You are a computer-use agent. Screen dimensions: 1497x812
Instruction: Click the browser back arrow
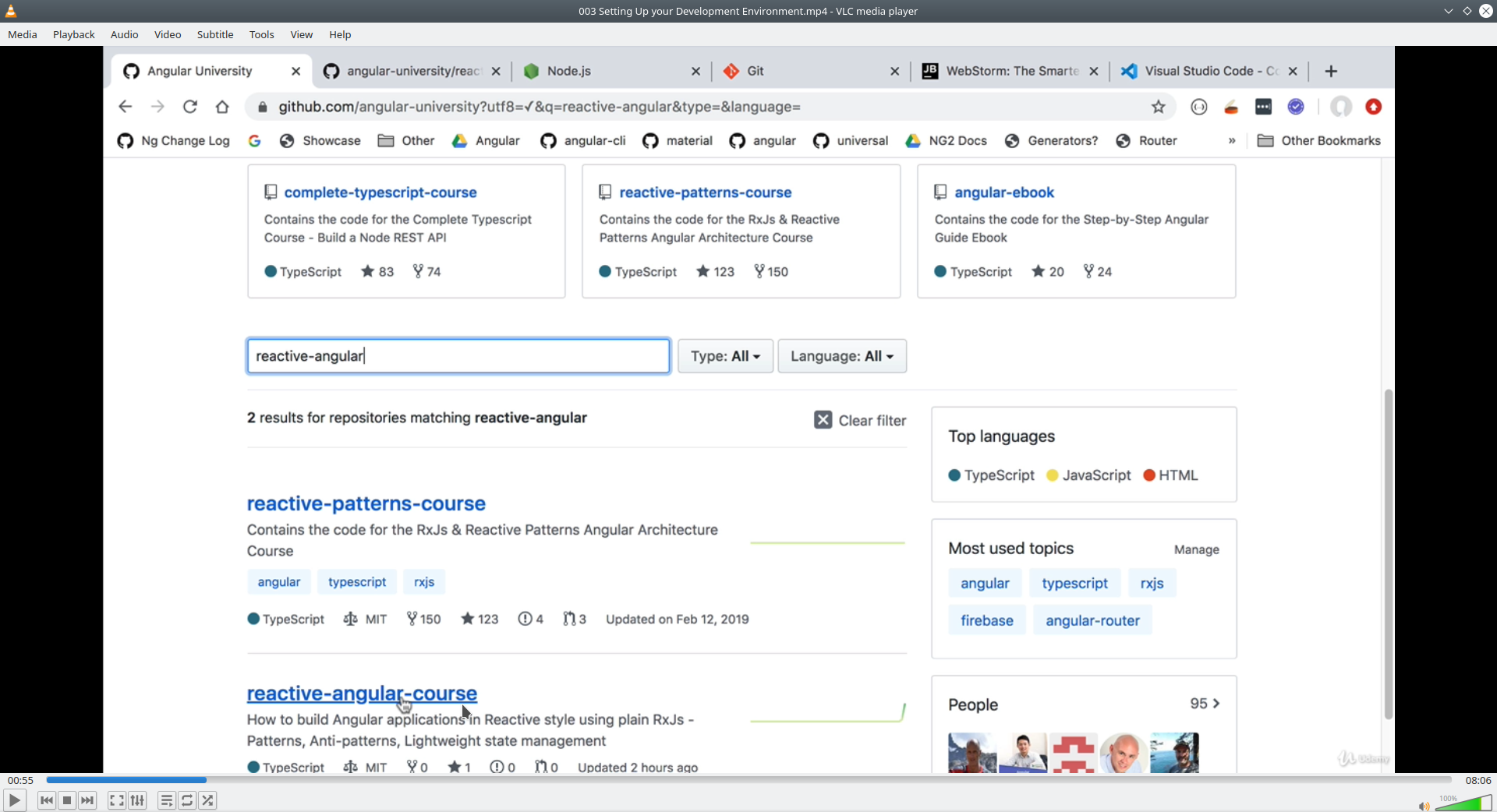pyautogui.click(x=125, y=107)
